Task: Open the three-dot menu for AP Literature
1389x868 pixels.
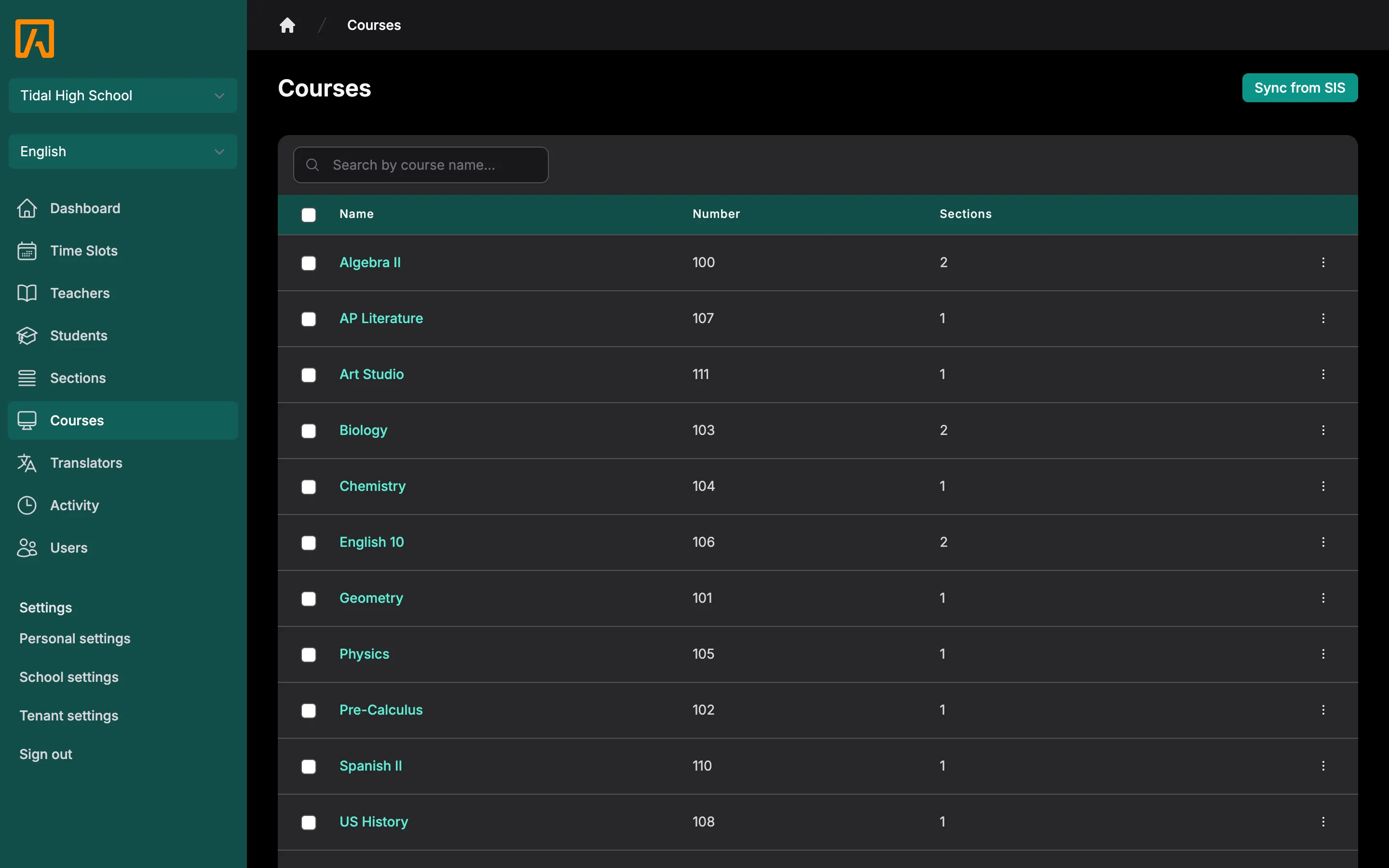Action: (1323, 318)
